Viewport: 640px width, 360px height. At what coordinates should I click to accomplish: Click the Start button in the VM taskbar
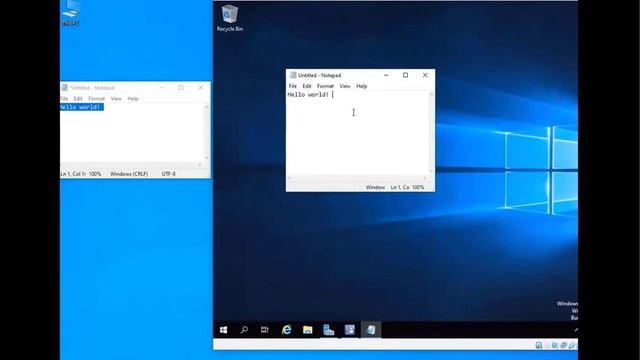tap(223, 330)
